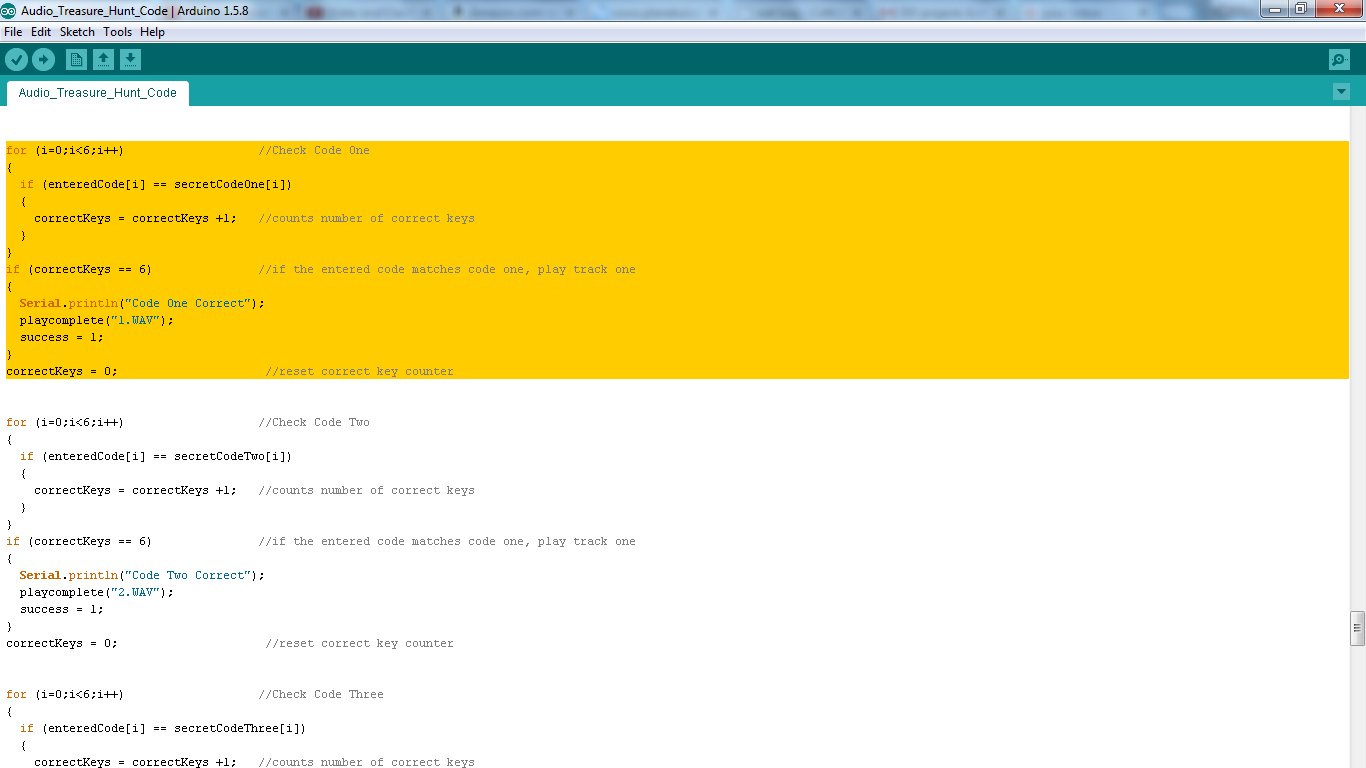
Task: Select the Audio_Treasure_Hunt_Code tab
Action: click(x=98, y=93)
